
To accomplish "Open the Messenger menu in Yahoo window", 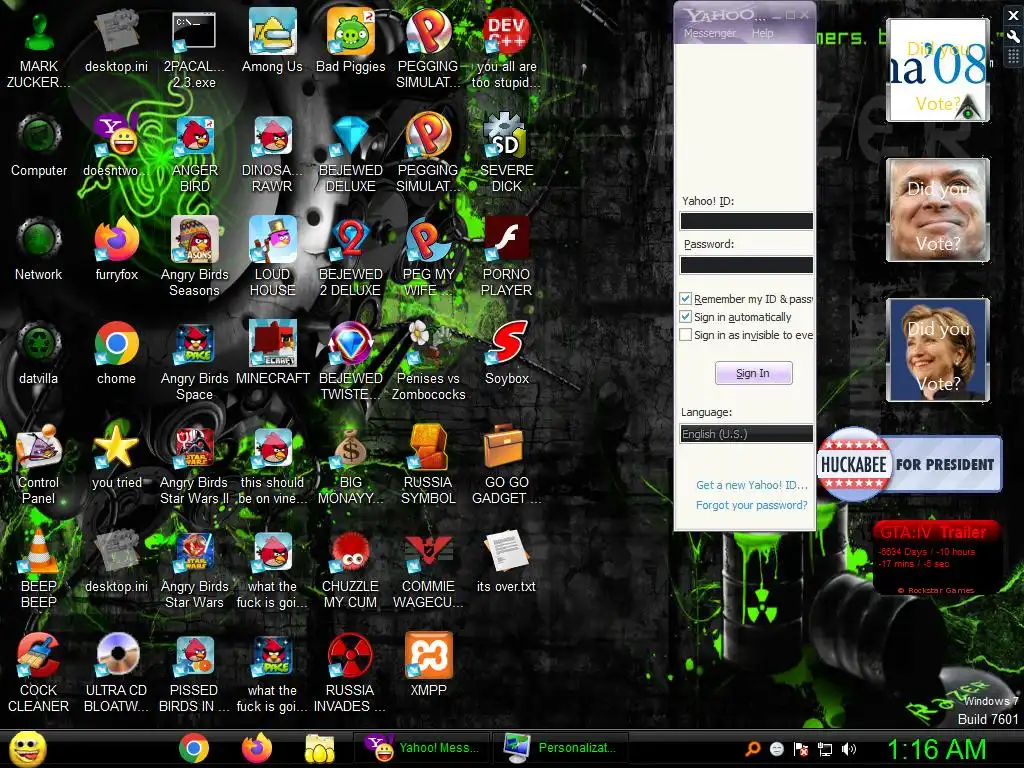I will [x=709, y=33].
